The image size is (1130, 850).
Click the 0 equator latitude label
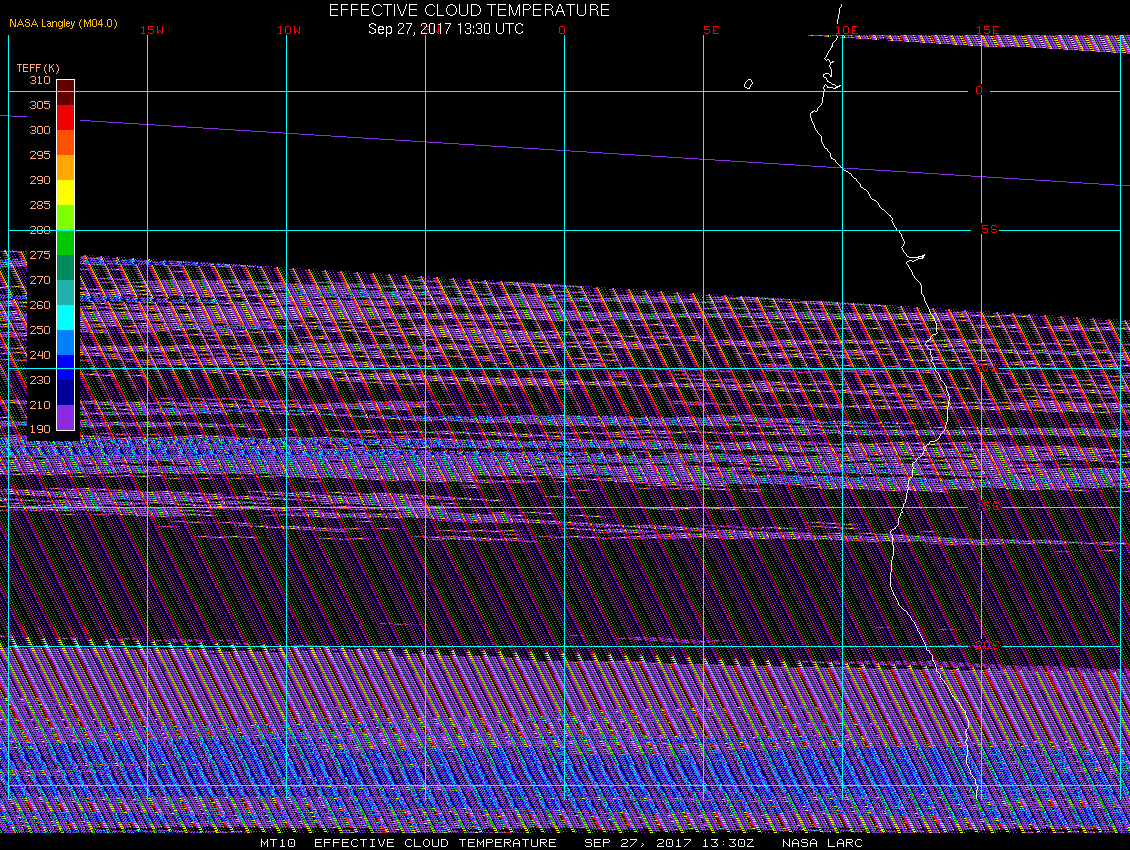(979, 90)
